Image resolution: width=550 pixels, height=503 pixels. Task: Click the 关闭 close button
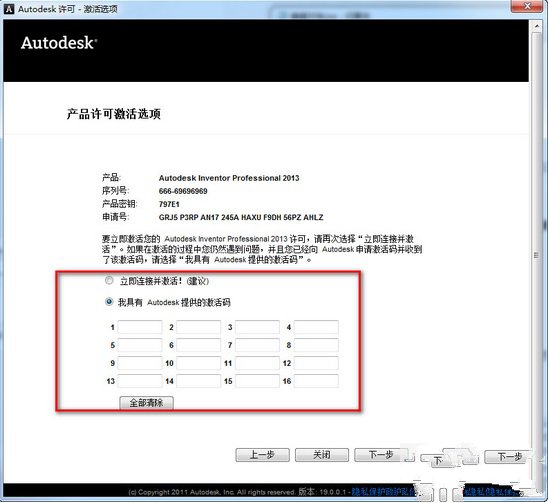(x=322, y=455)
